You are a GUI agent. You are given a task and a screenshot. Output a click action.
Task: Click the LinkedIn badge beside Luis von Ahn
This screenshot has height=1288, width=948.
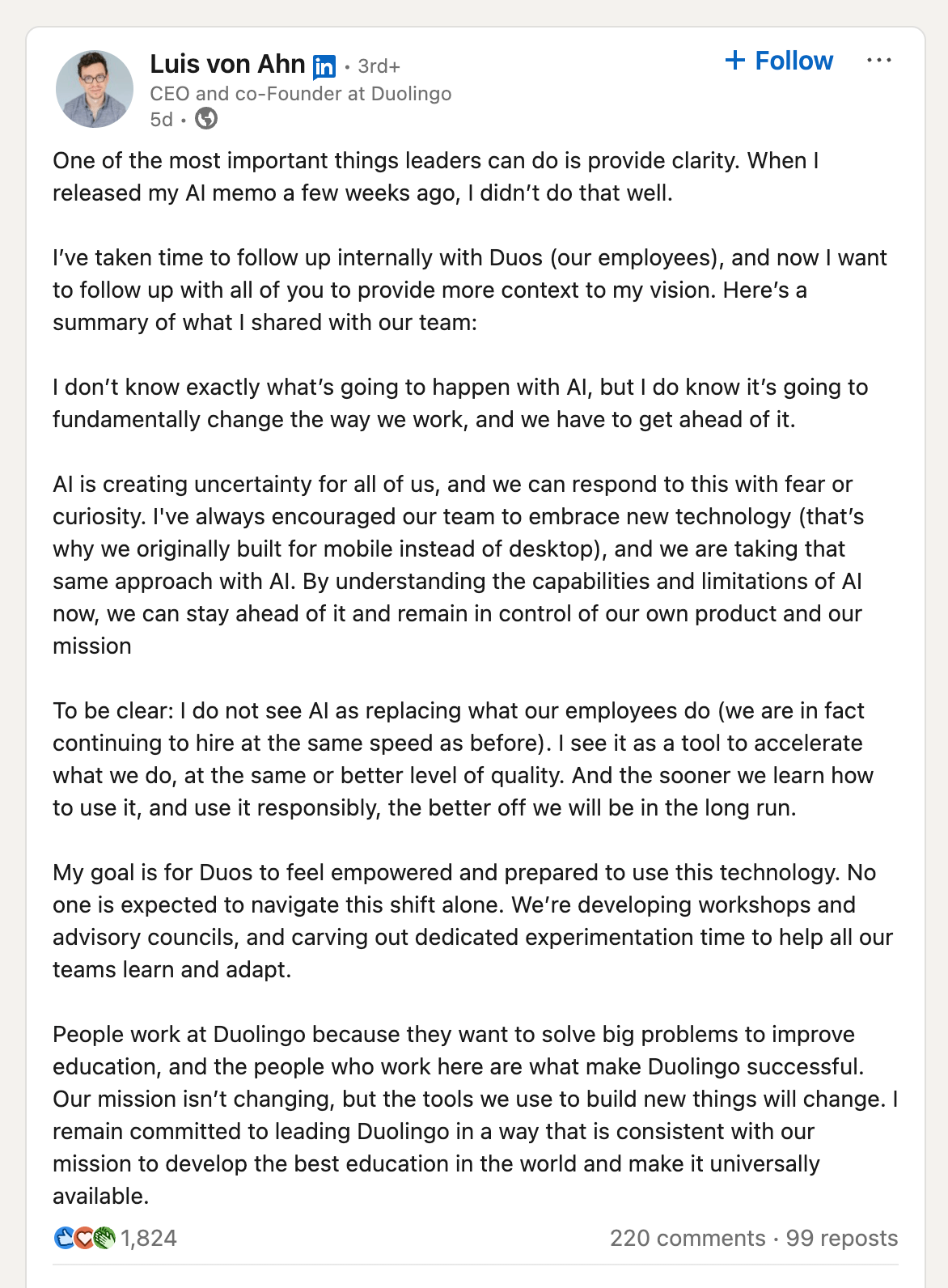pos(324,66)
